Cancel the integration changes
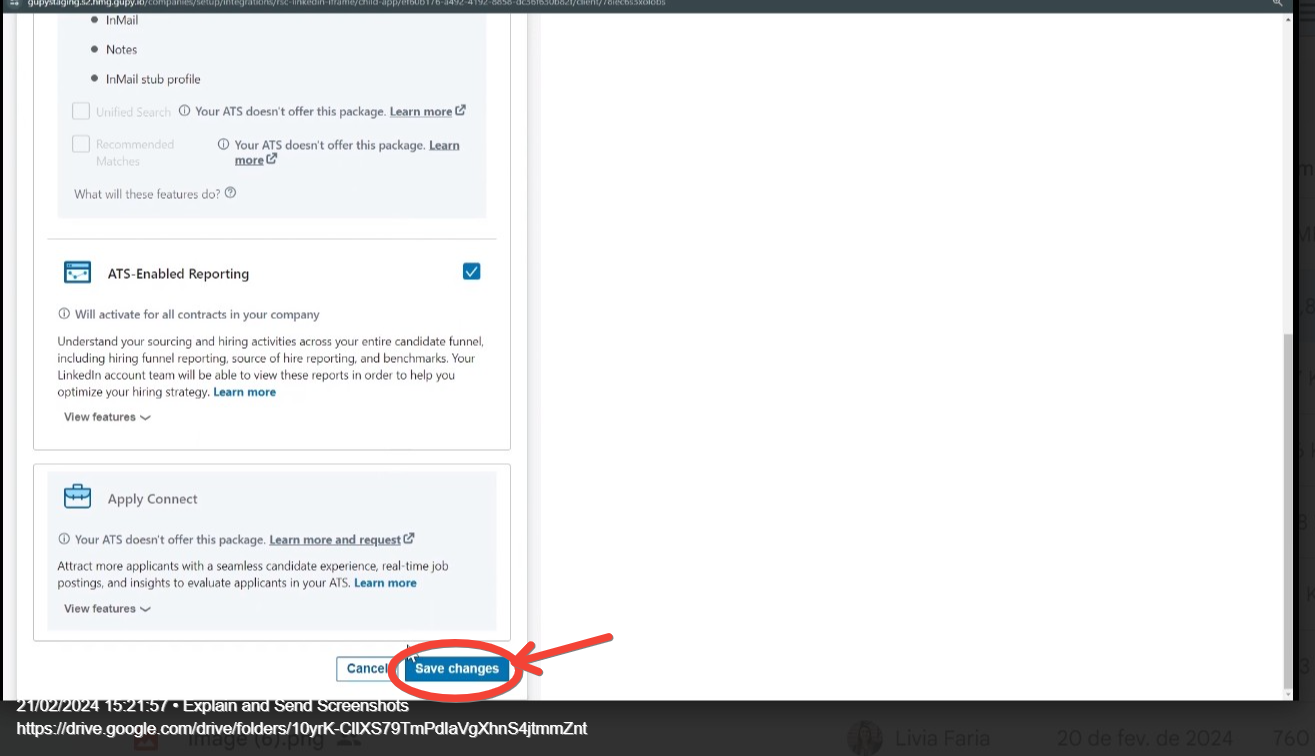 click(x=367, y=669)
